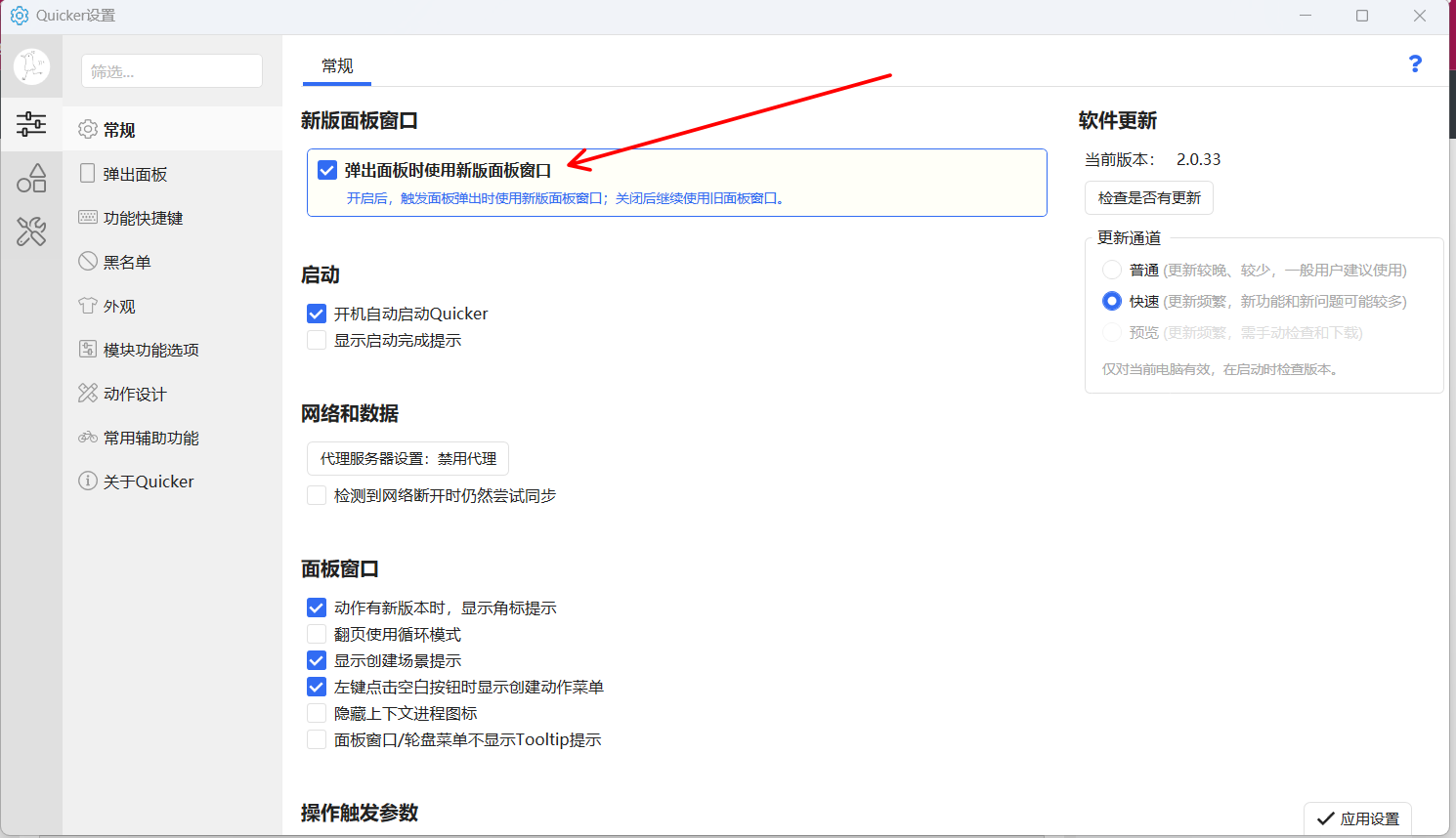The height and width of the screenshot is (838, 1456).
Task: Click the 软件更新 section heading
Action: (1118, 120)
